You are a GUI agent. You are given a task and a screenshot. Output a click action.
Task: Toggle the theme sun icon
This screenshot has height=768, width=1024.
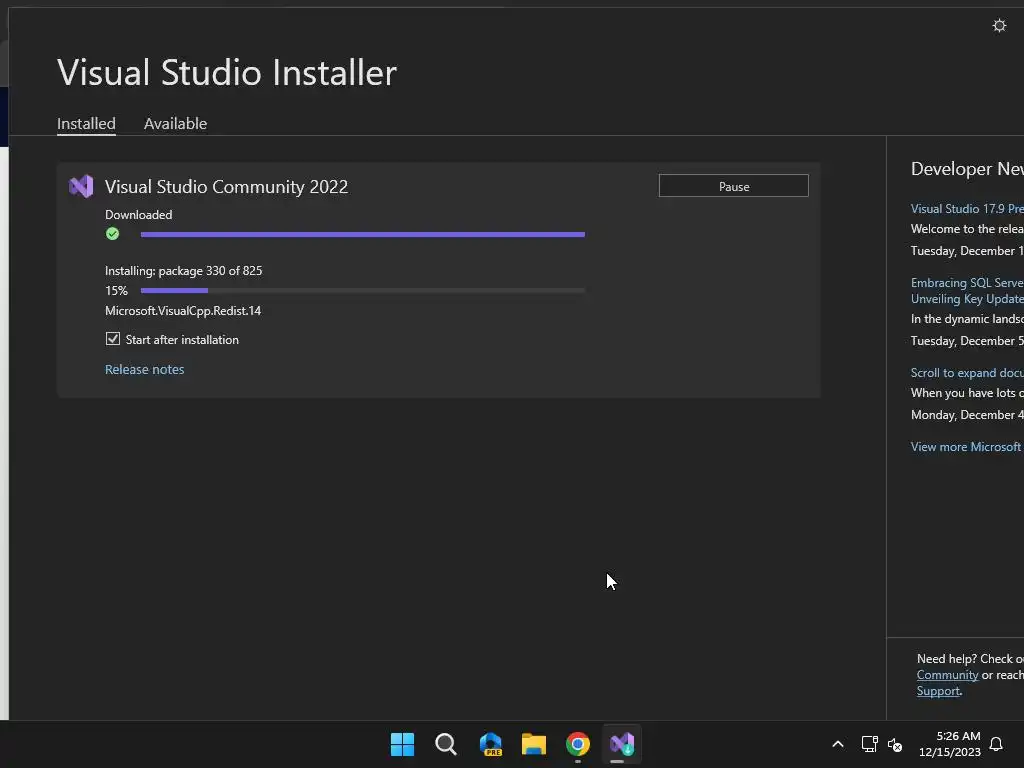tap(999, 25)
